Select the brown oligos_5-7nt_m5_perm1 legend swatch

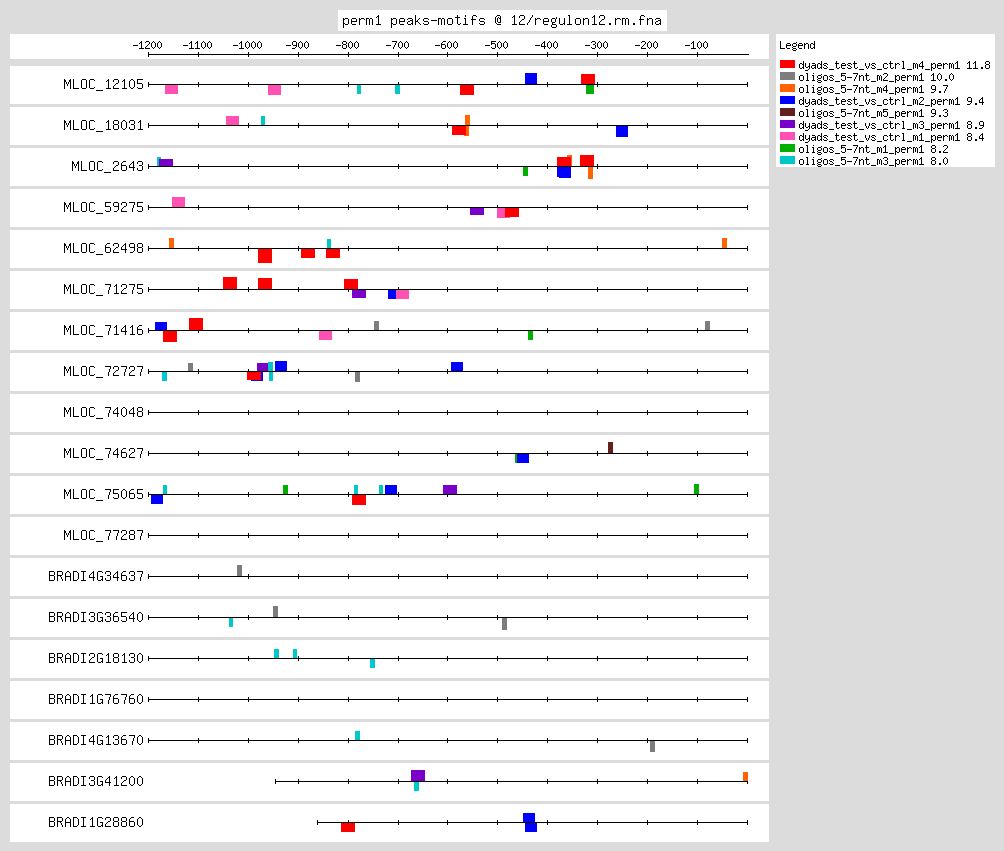(787, 113)
